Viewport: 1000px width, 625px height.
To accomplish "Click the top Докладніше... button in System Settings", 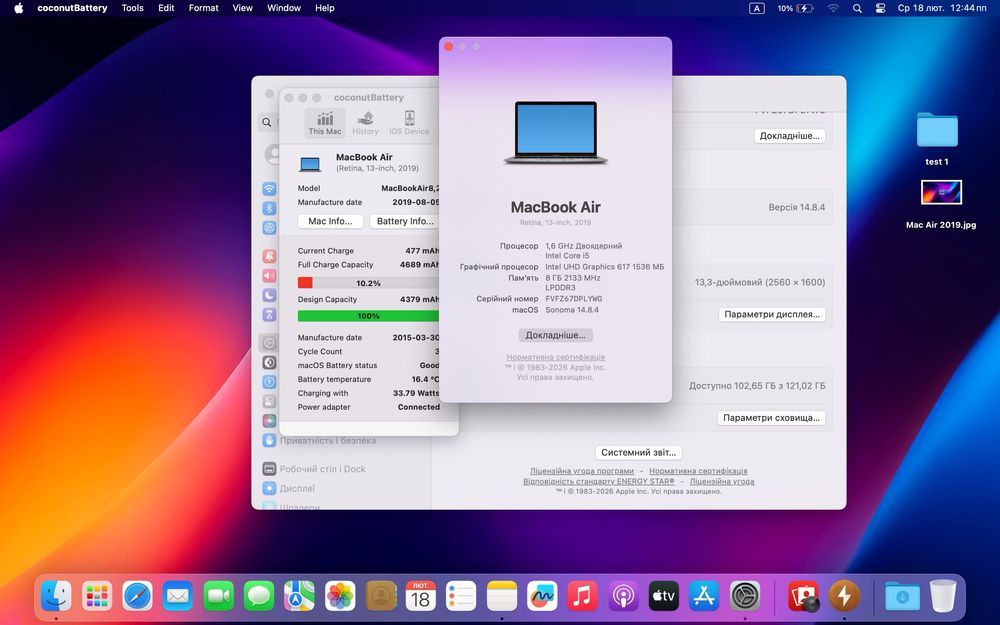I will 790,136.
